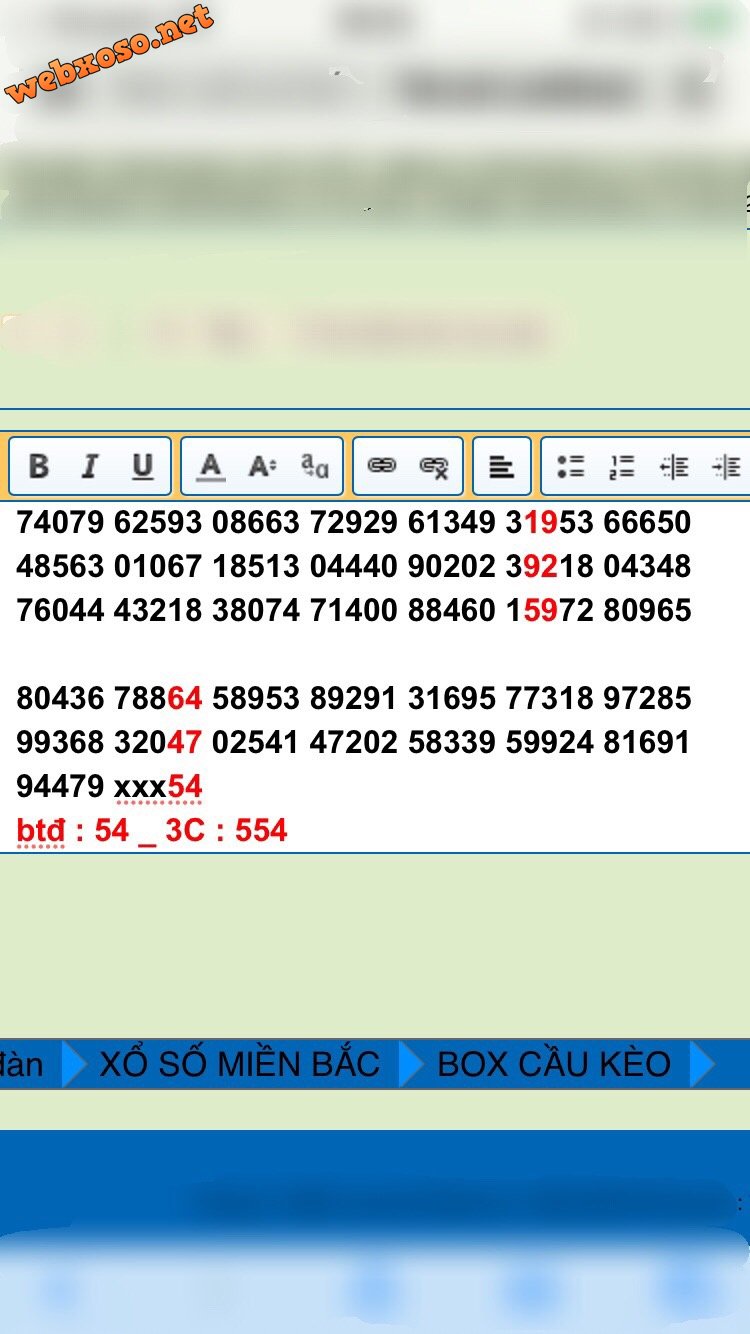
Task: Insert a hyperlink with the link icon
Action: pos(382,466)
